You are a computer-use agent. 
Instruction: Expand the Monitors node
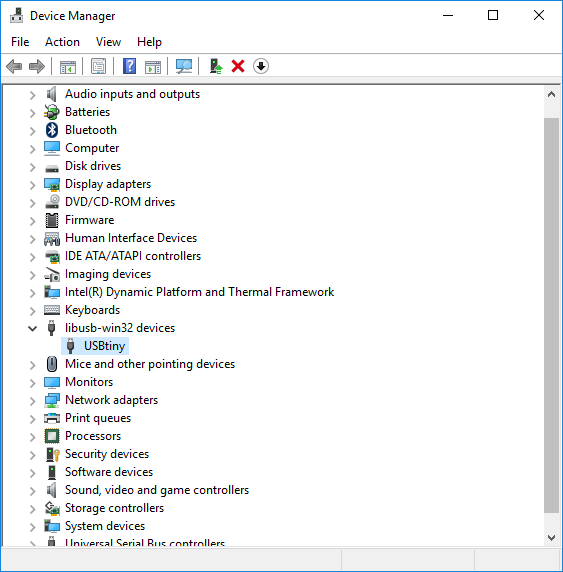32,383
